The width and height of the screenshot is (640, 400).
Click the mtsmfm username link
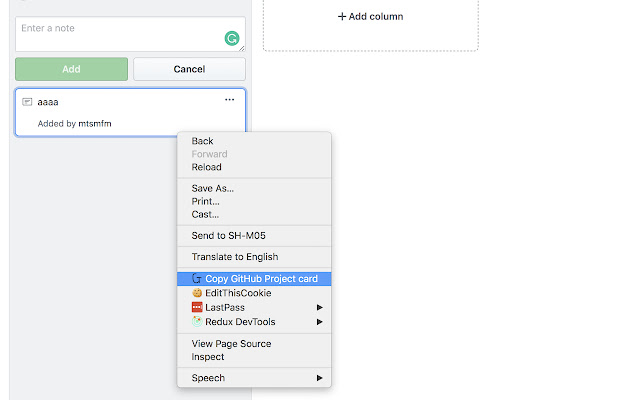[x=95, y=123]
